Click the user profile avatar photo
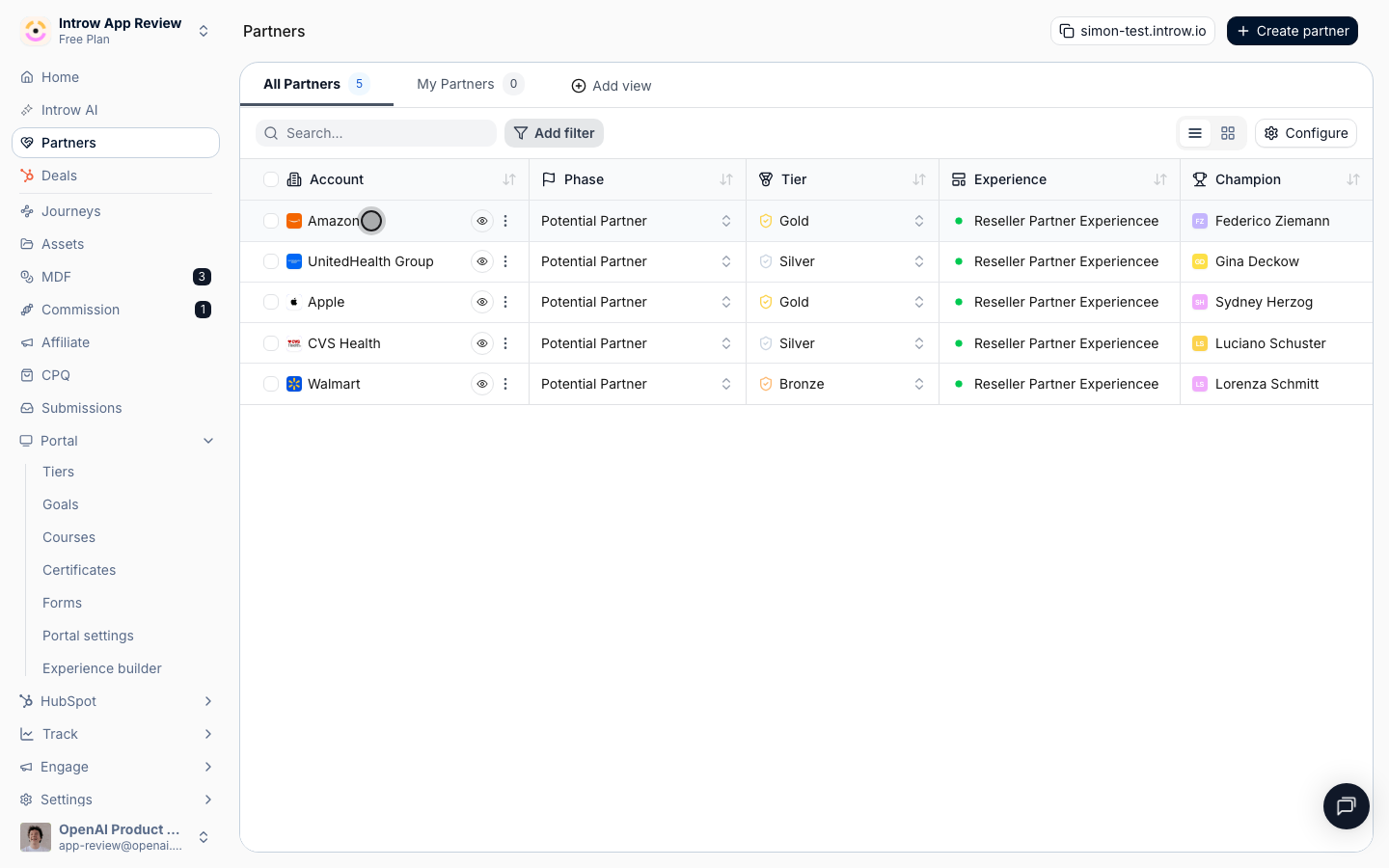The width and height of the screenshot is (1389, 868). coord(36,837)
